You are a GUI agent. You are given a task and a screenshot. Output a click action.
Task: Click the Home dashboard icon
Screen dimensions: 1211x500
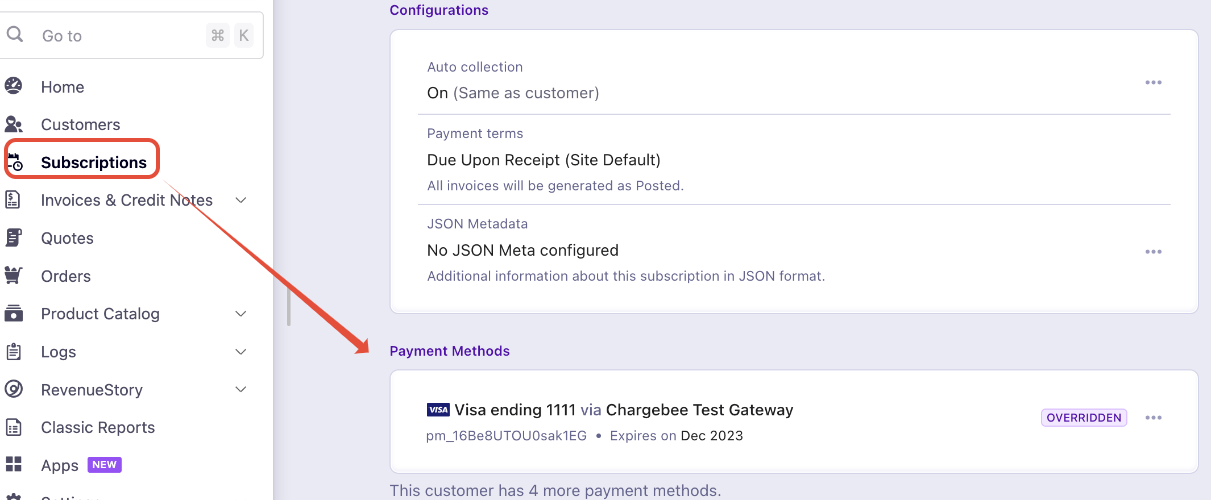tap(14, 87)
